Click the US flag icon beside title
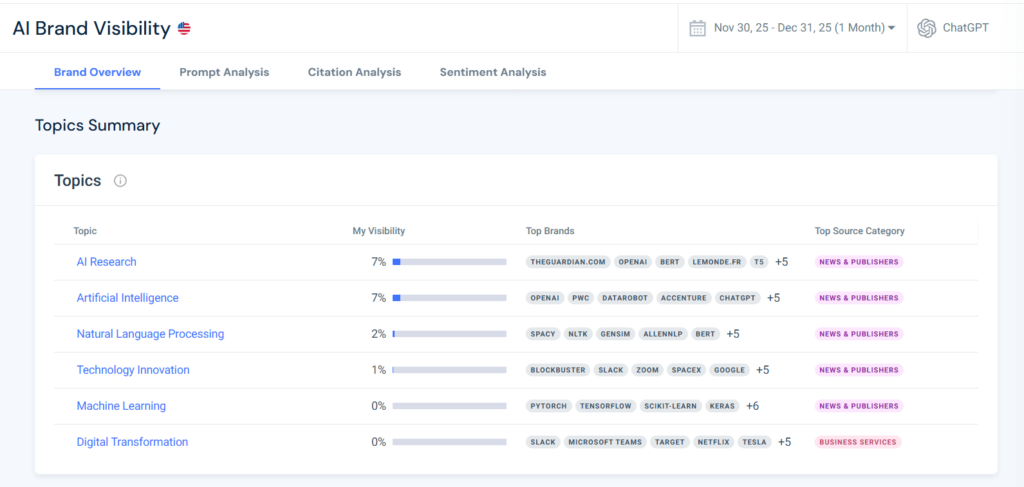The image size is (1024, 487). click(184, 29)
